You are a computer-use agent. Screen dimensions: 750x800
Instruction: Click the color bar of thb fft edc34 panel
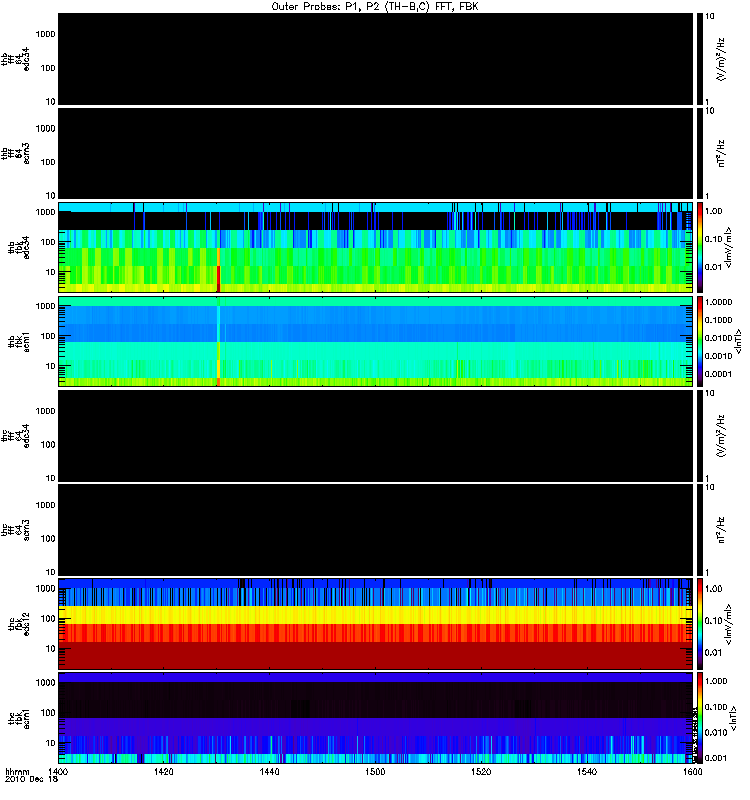pyautogui.click(x=700, y=59)
